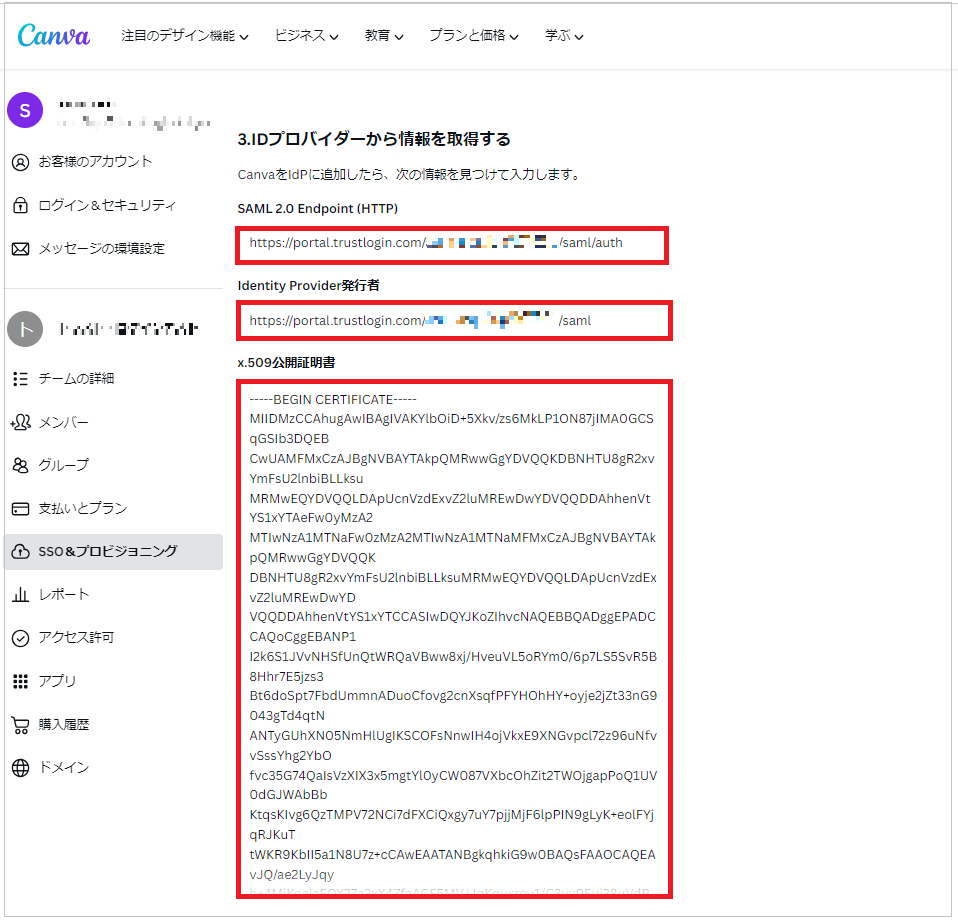Image resolution: width=958 pixels, height=921 pixels.
Task: Click the purple S user avatar
Action: click(25, 111)
